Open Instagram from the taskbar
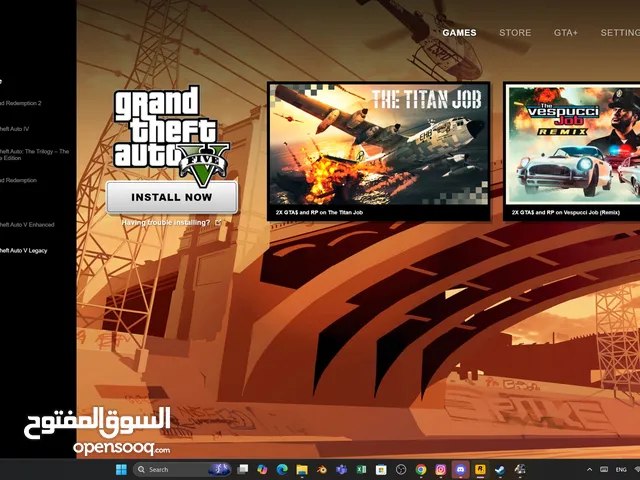 (440, 469)
